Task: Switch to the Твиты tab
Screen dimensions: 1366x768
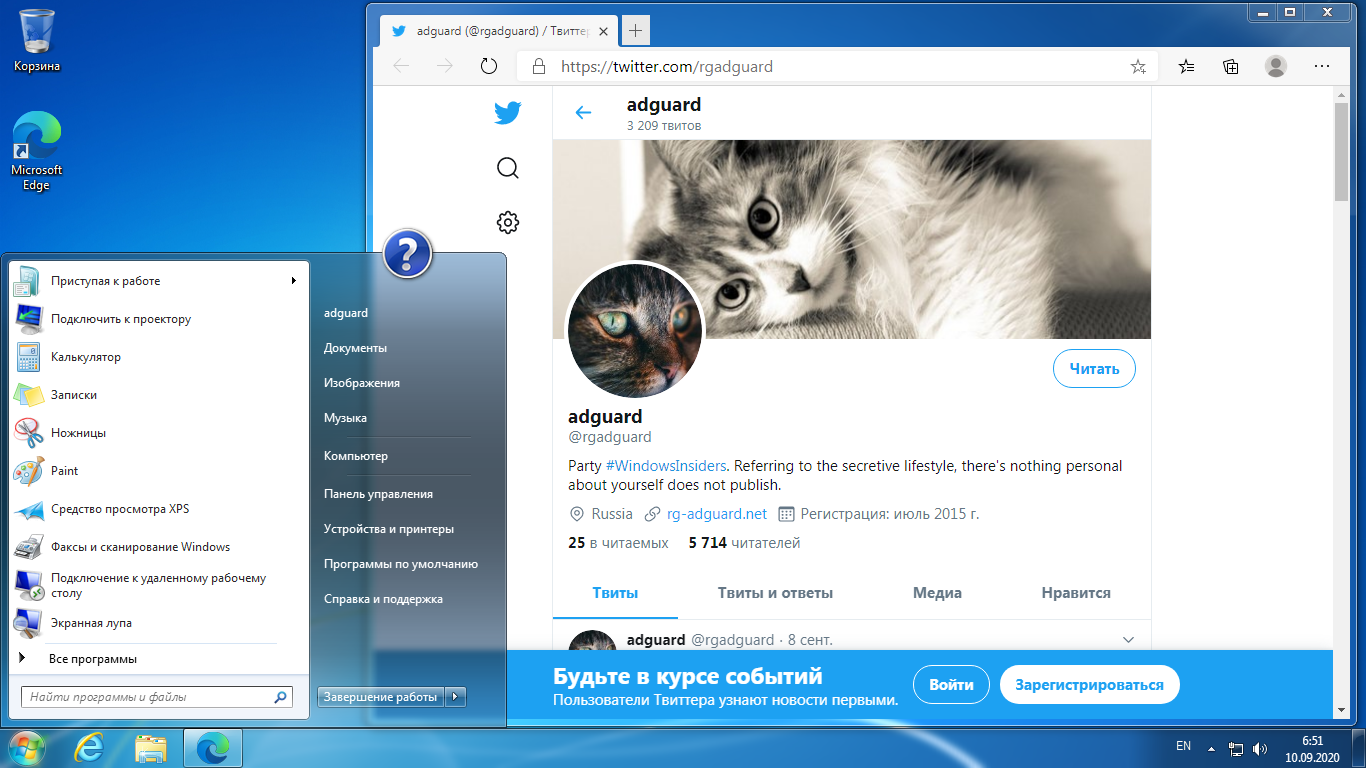Action: click(615, 593)
